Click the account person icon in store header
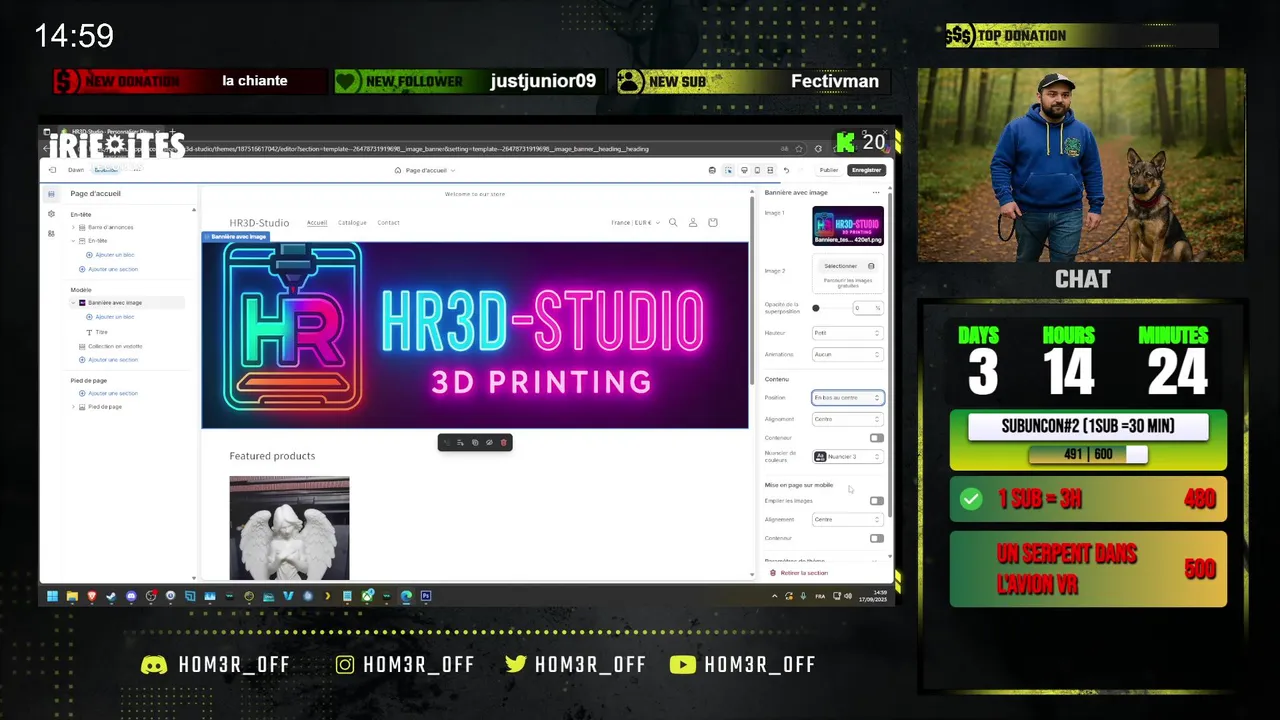 693,223
